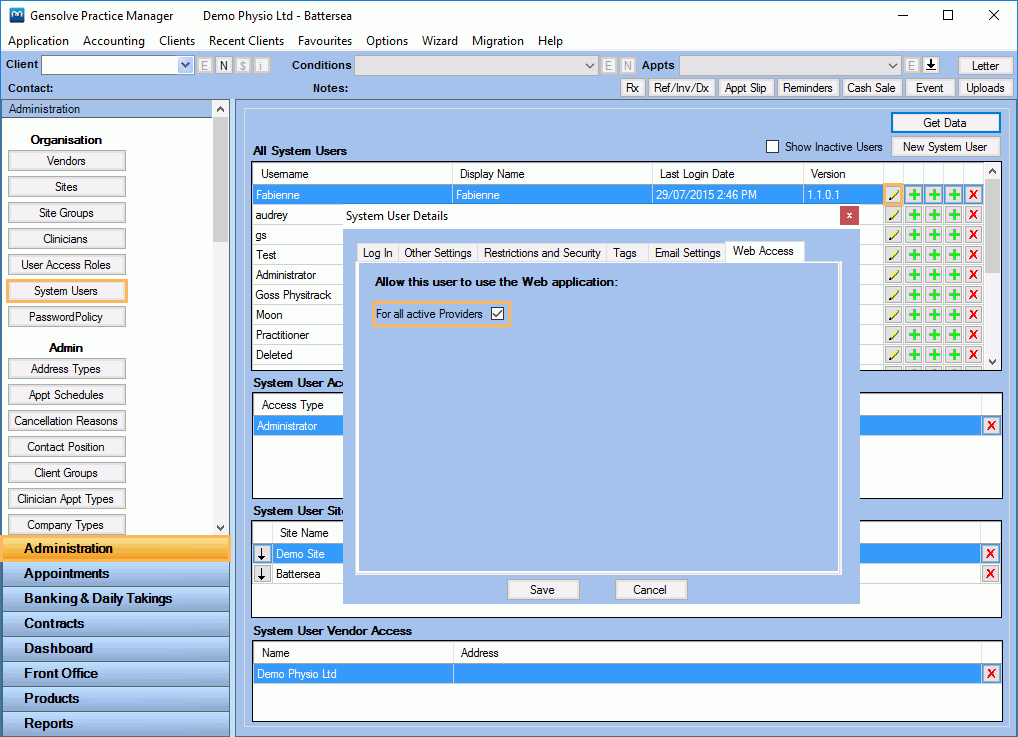Switch to the Log In tab
The width and height of the screenshot is (1018, 737).
(377, 253)
